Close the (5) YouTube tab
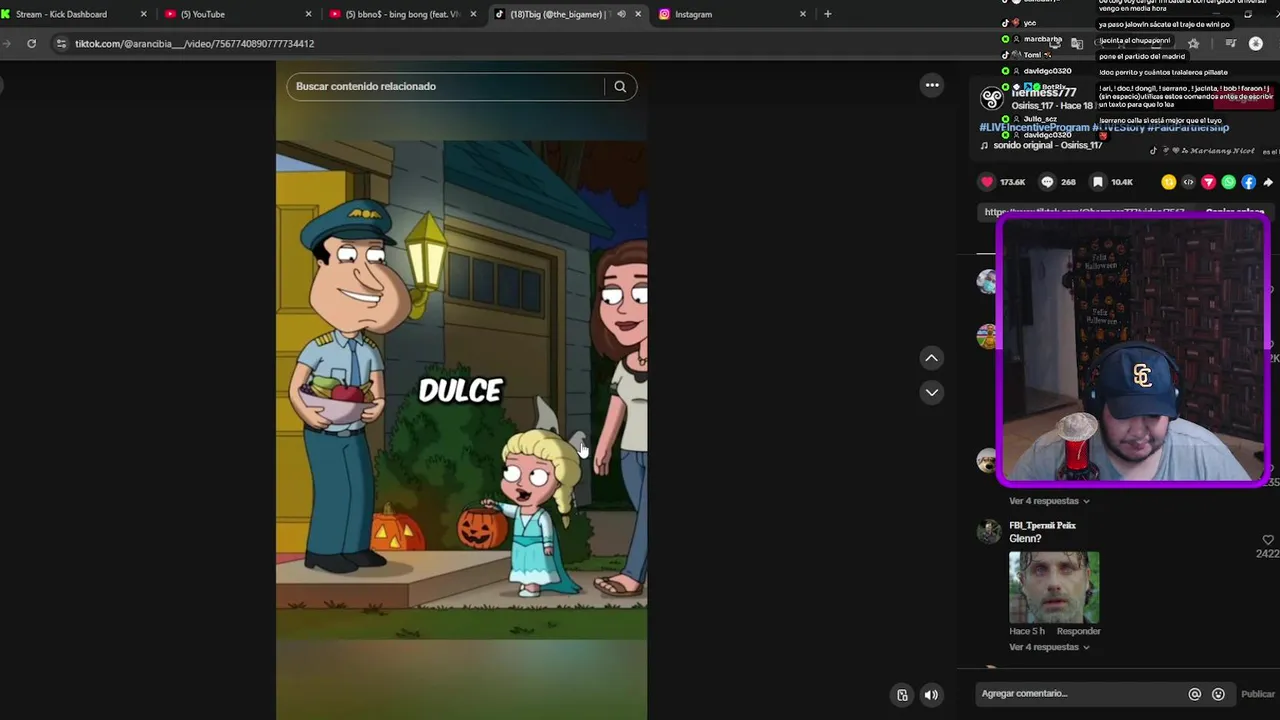Image resolution: width=1280 pixels, height=720 pixels. (308, 14)
